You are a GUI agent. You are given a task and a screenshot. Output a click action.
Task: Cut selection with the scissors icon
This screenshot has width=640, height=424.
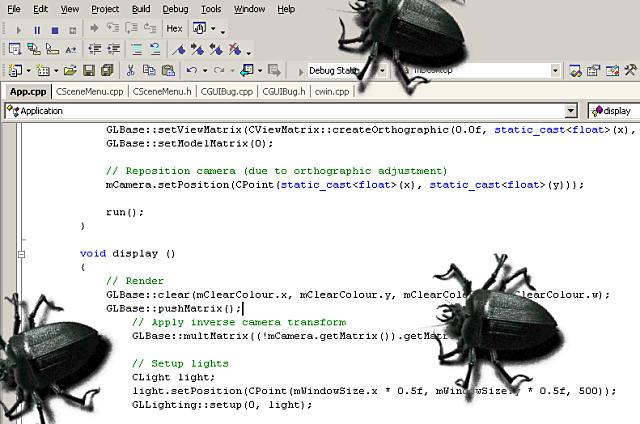(x=131, y=71)
